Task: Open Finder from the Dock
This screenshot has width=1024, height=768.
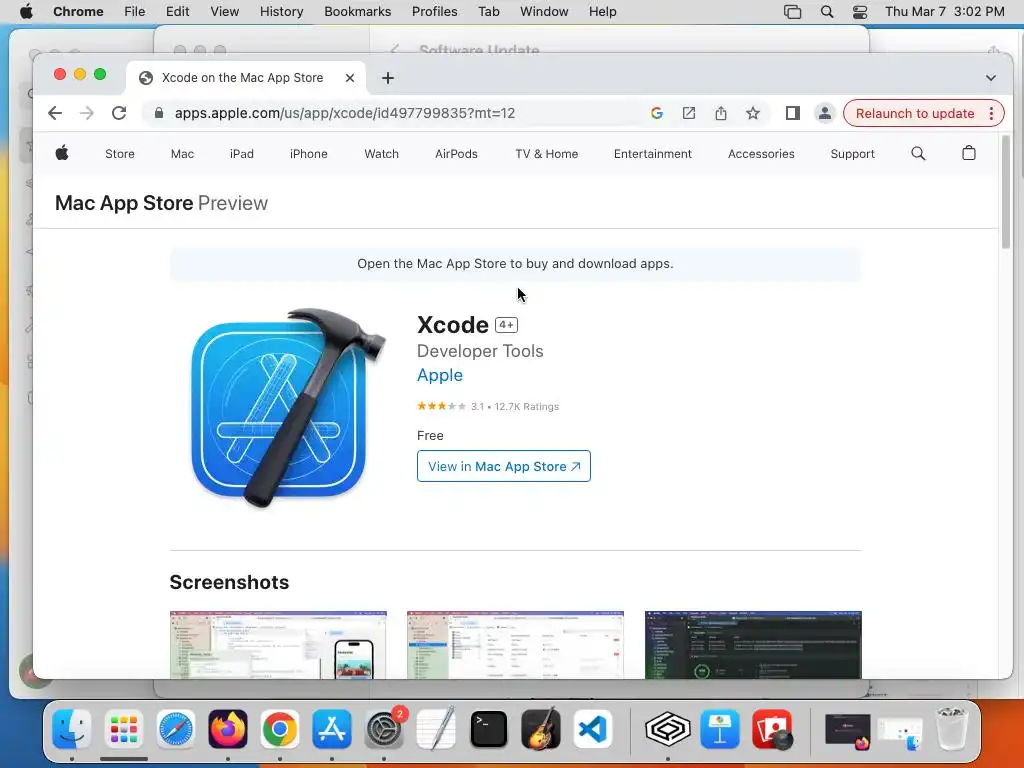Action: [72, 729]
